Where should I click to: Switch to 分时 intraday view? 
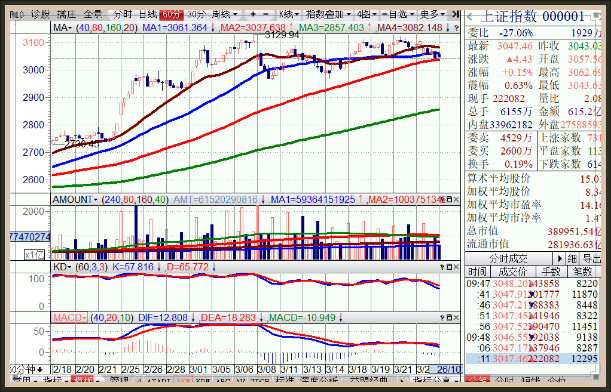click(x=123, y=14)
